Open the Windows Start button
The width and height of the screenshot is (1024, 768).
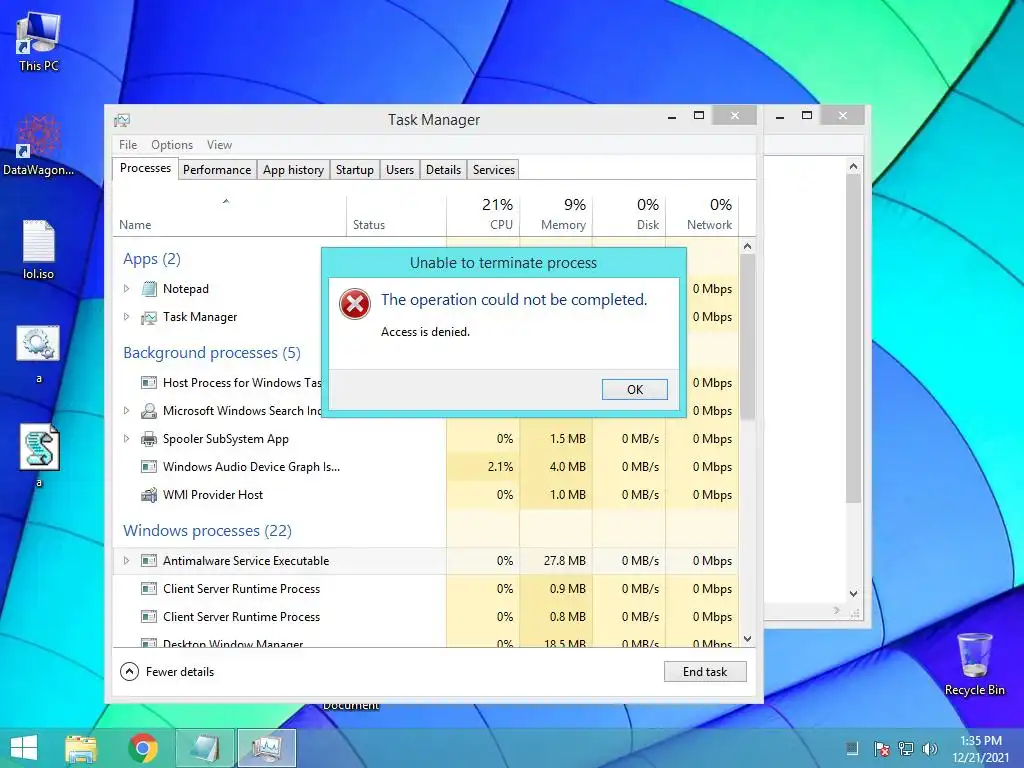tap(24, 748)
